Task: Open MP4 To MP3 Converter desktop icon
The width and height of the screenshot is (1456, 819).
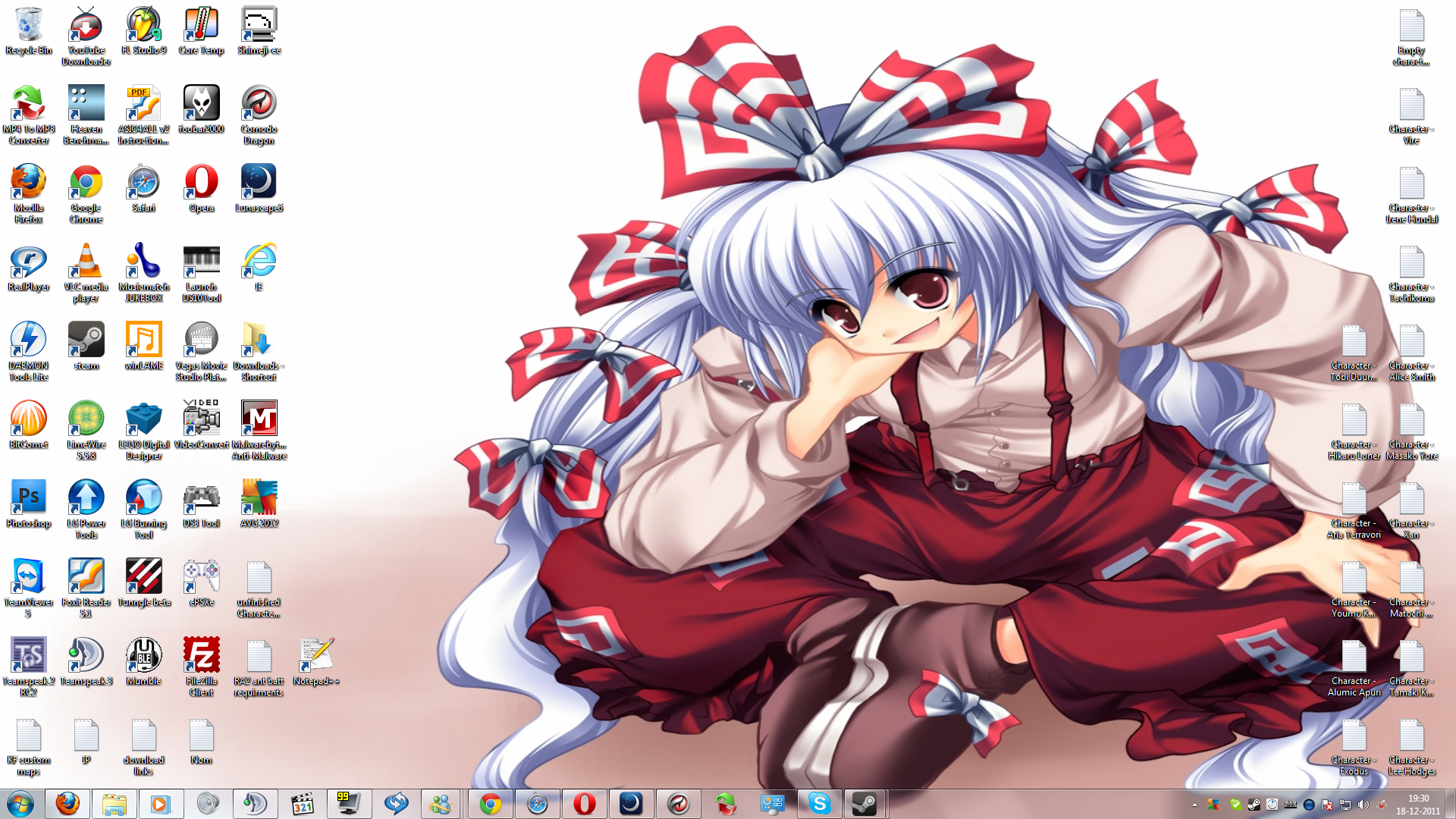Action: (29, 115)
